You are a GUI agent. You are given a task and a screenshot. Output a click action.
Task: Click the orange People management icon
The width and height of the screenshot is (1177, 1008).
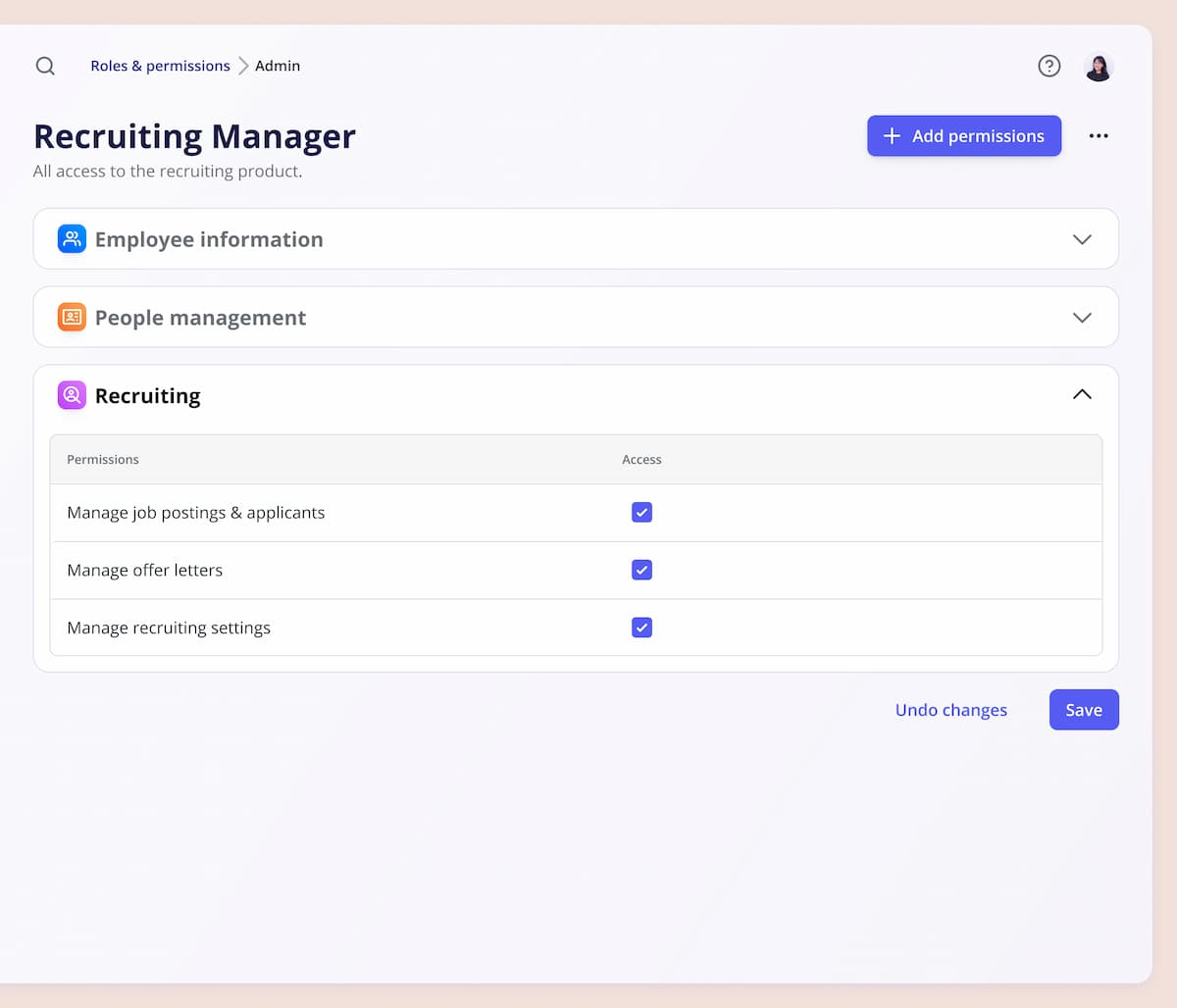tap(72, 318)
